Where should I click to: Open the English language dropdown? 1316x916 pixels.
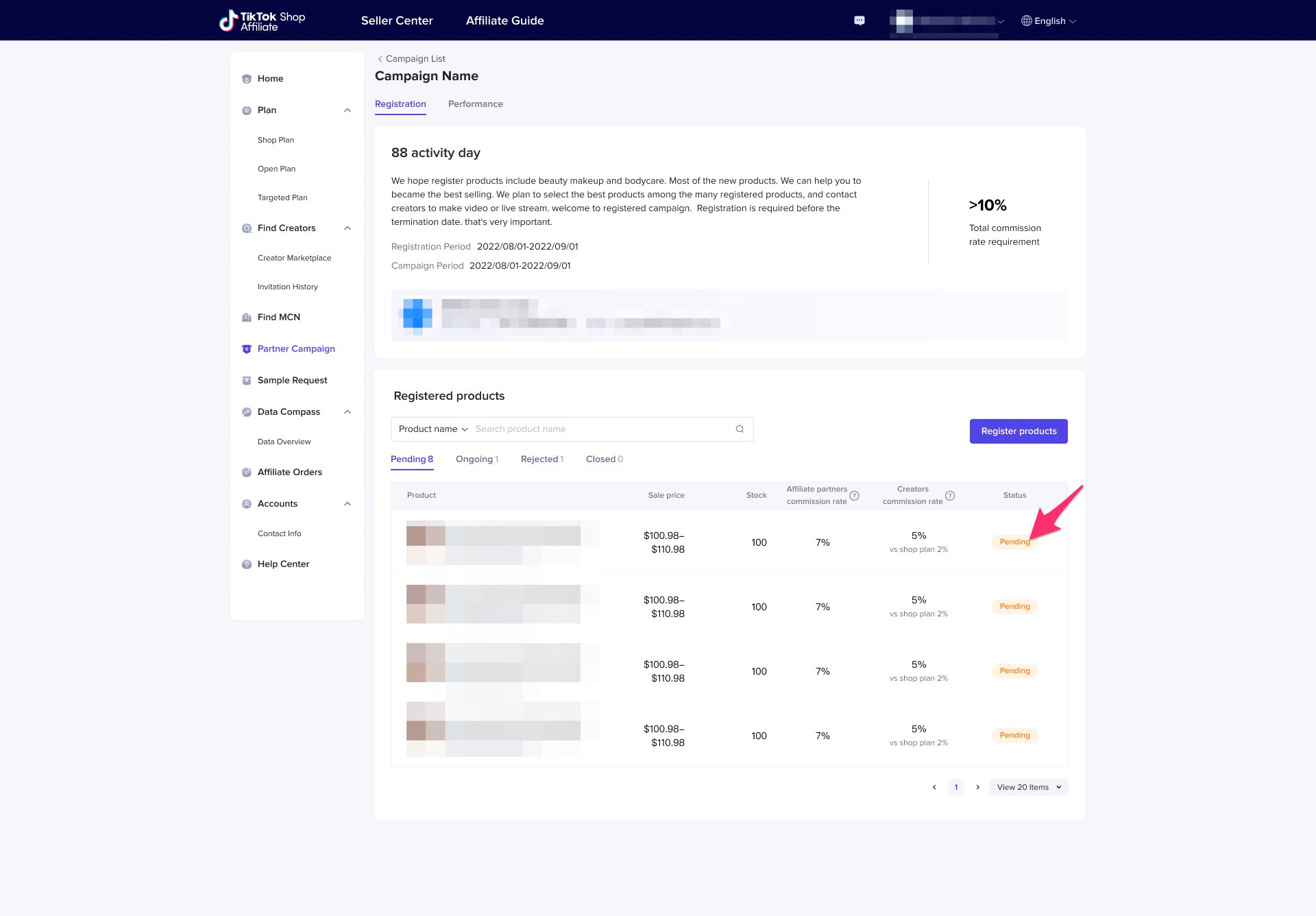1049,21
